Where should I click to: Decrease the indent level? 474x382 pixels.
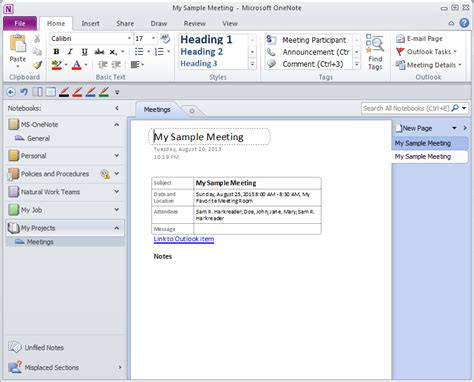[x=102, y=65]
